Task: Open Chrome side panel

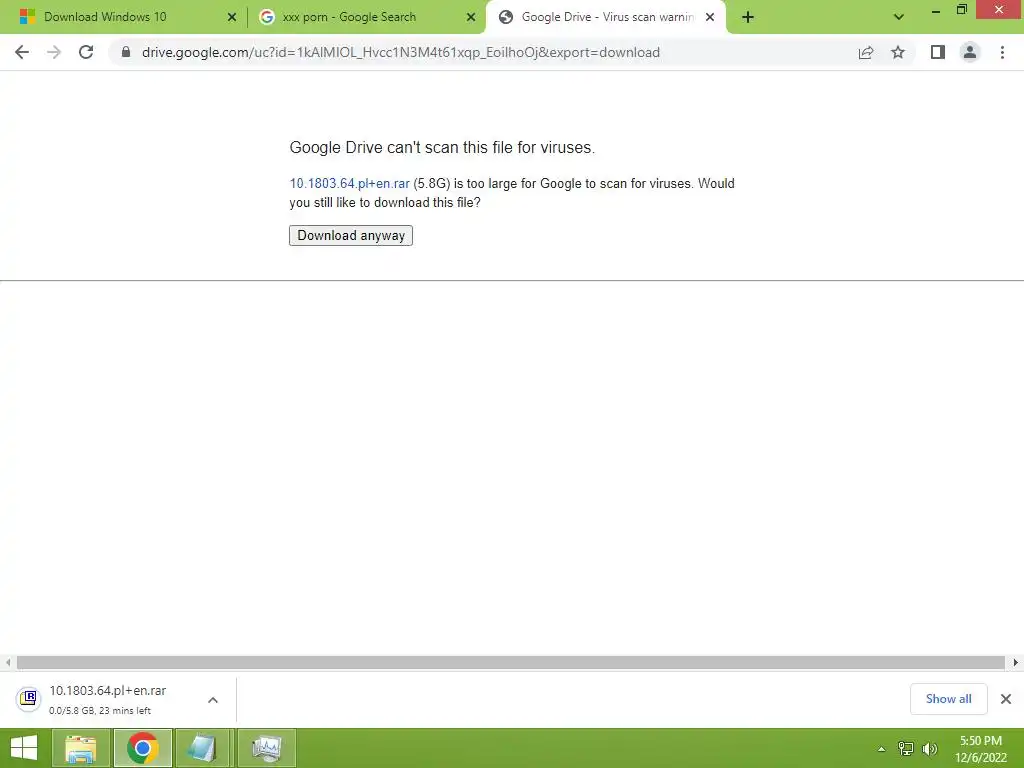Action: [x=938, y=52]
